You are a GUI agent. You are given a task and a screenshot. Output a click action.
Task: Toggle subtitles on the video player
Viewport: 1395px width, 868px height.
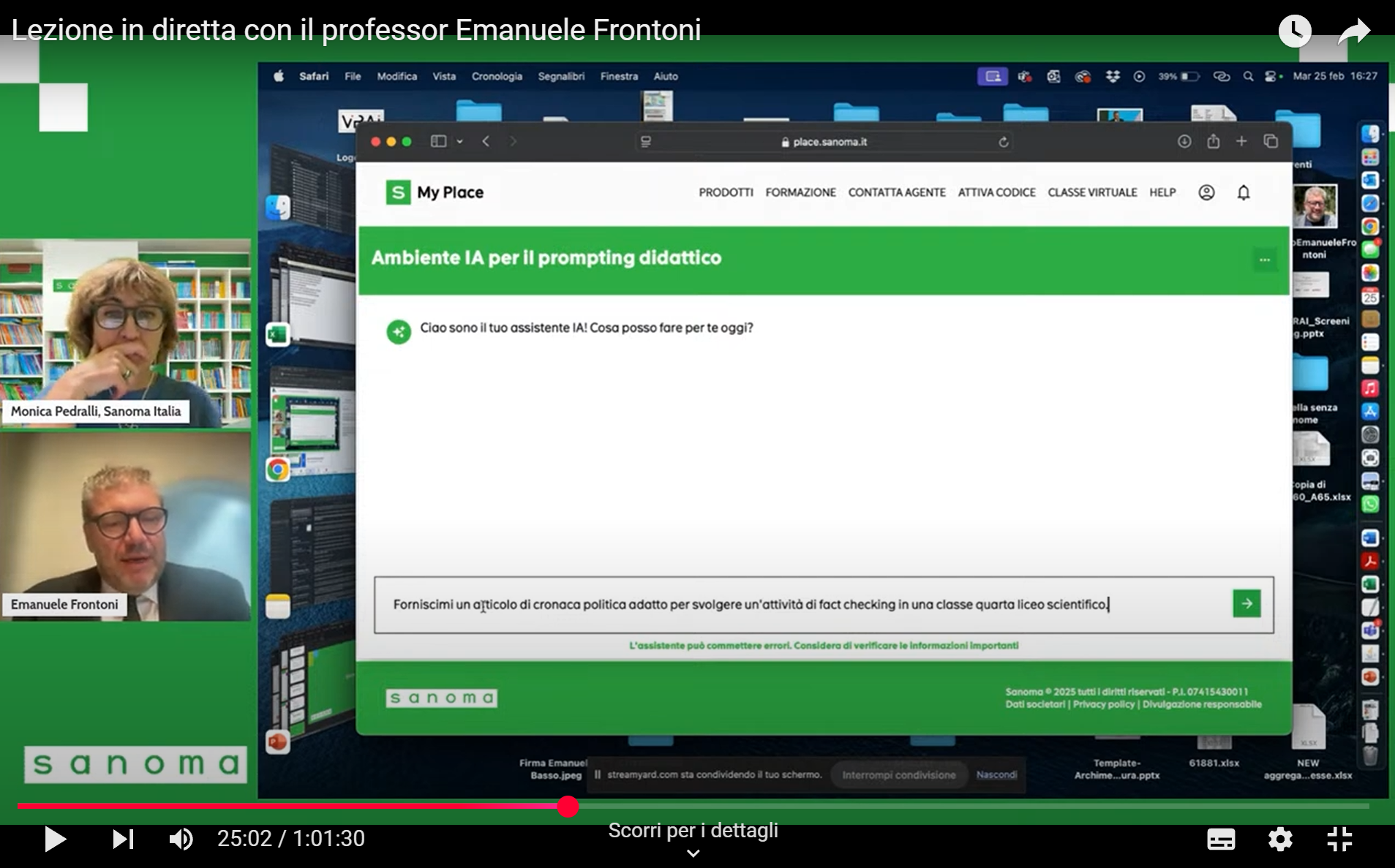coord(1221,839)
